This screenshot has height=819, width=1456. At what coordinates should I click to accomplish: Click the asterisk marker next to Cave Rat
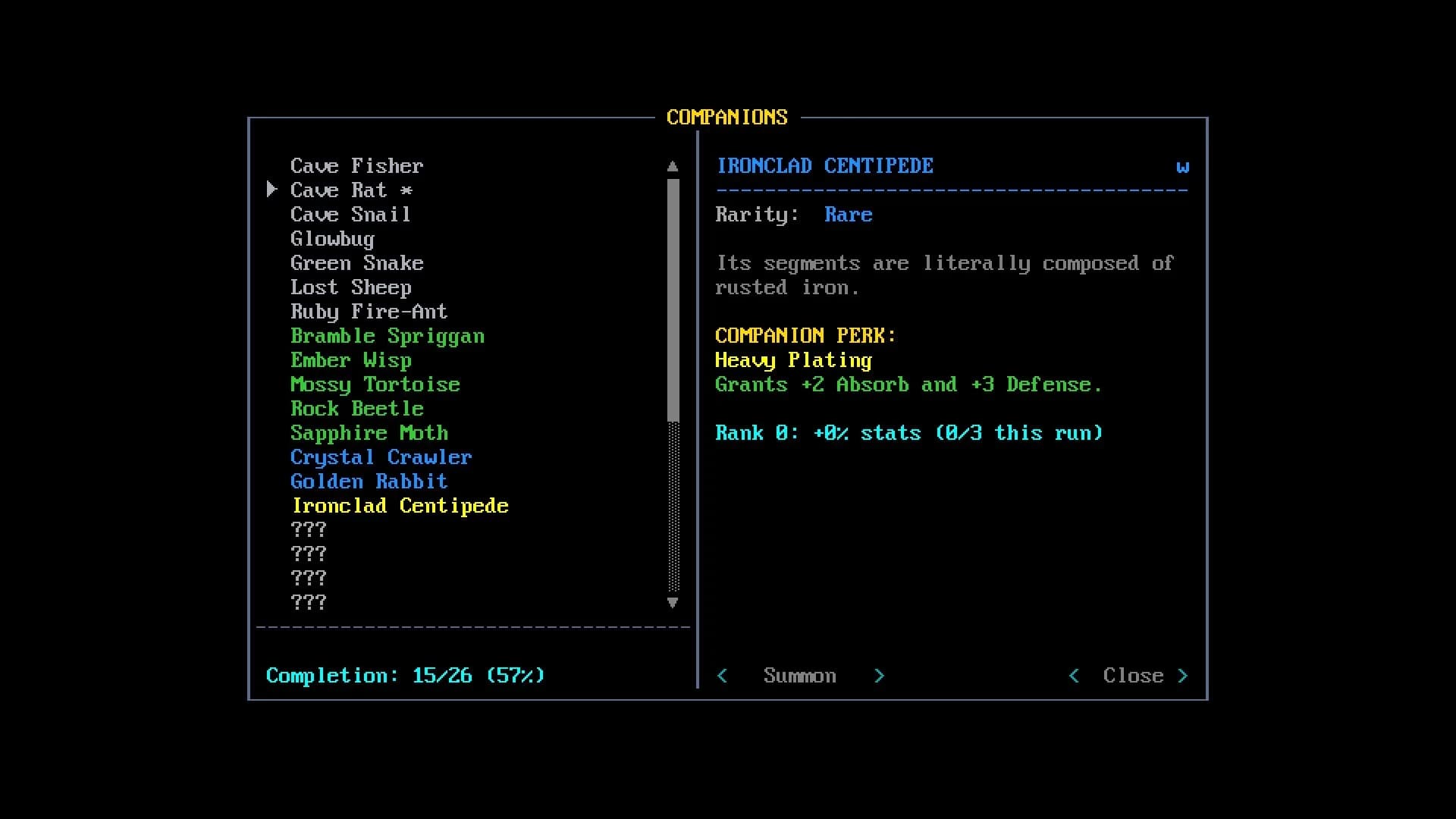[x=406, y=190]
